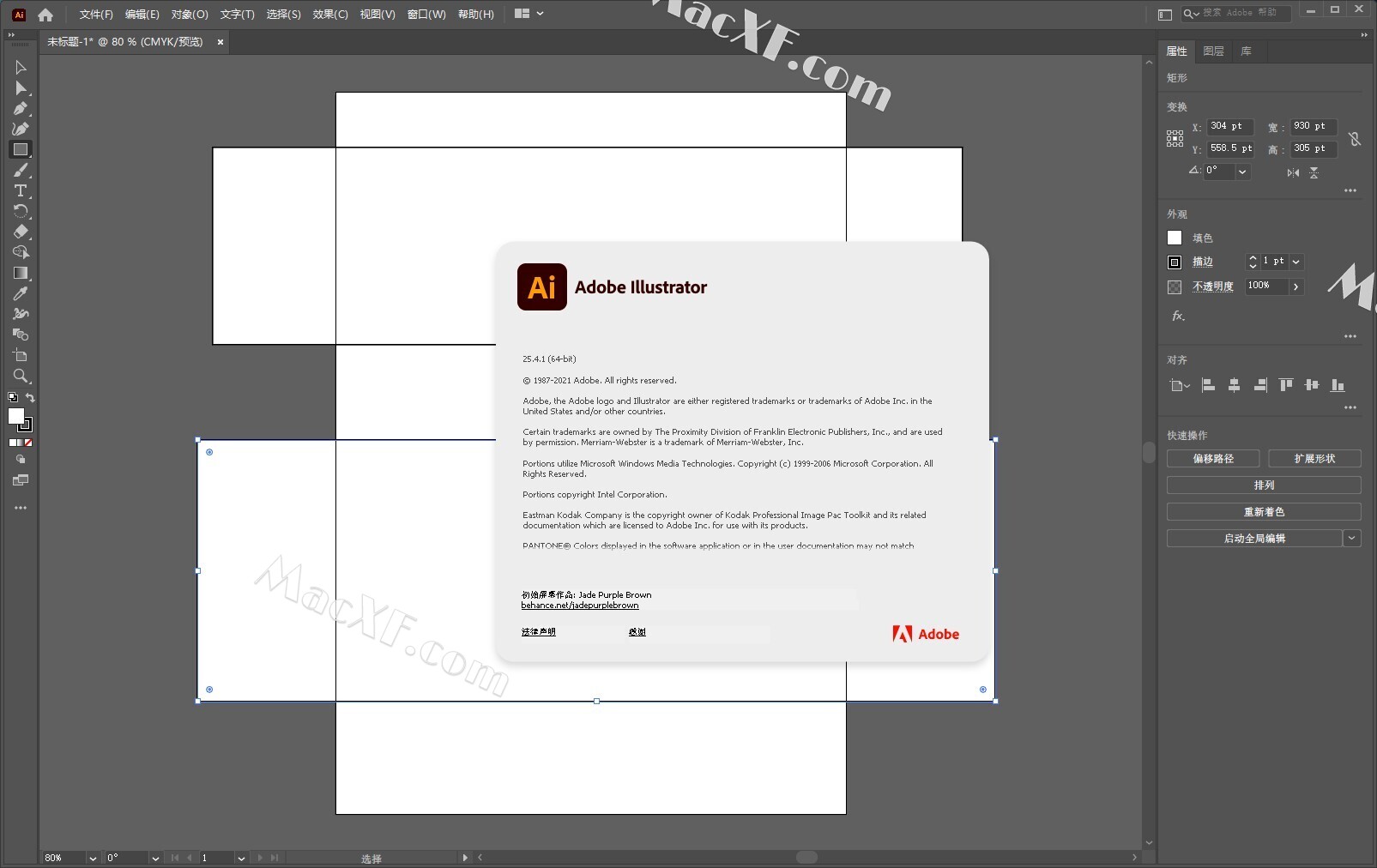Switch toolbar paint to Gradient

[x=21, y=443]
